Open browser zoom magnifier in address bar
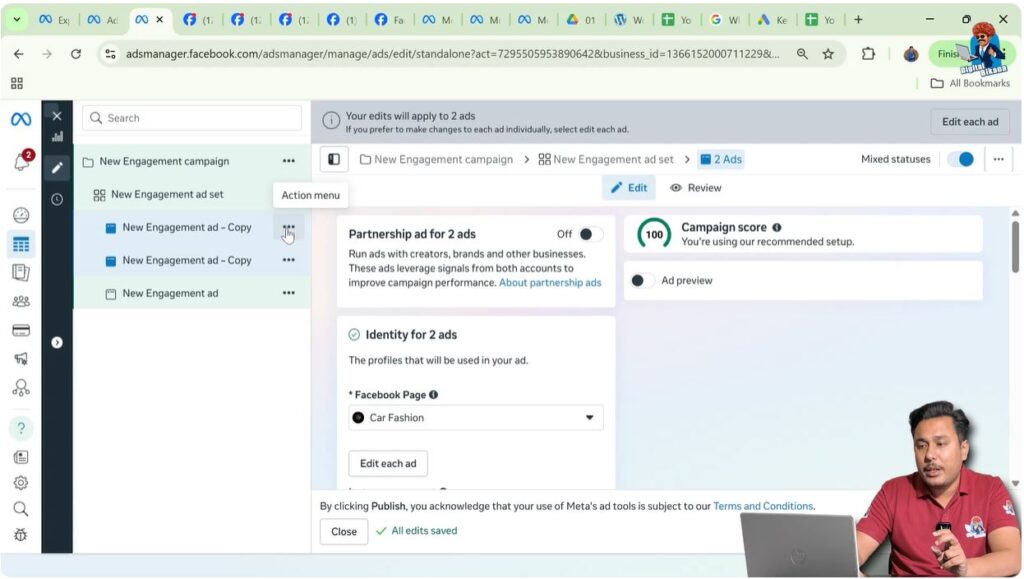The image size is (1024, 579). [x=802, y=54]
